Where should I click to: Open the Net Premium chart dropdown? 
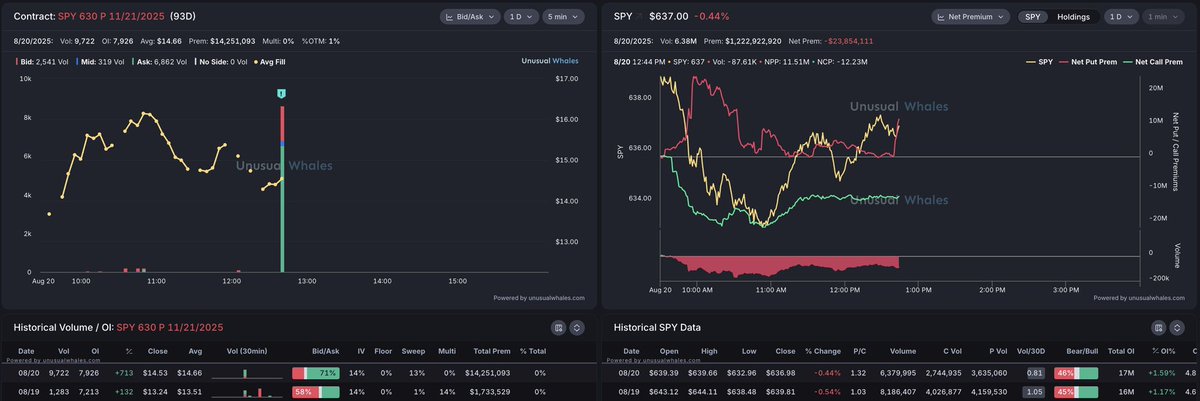[970, 17]
